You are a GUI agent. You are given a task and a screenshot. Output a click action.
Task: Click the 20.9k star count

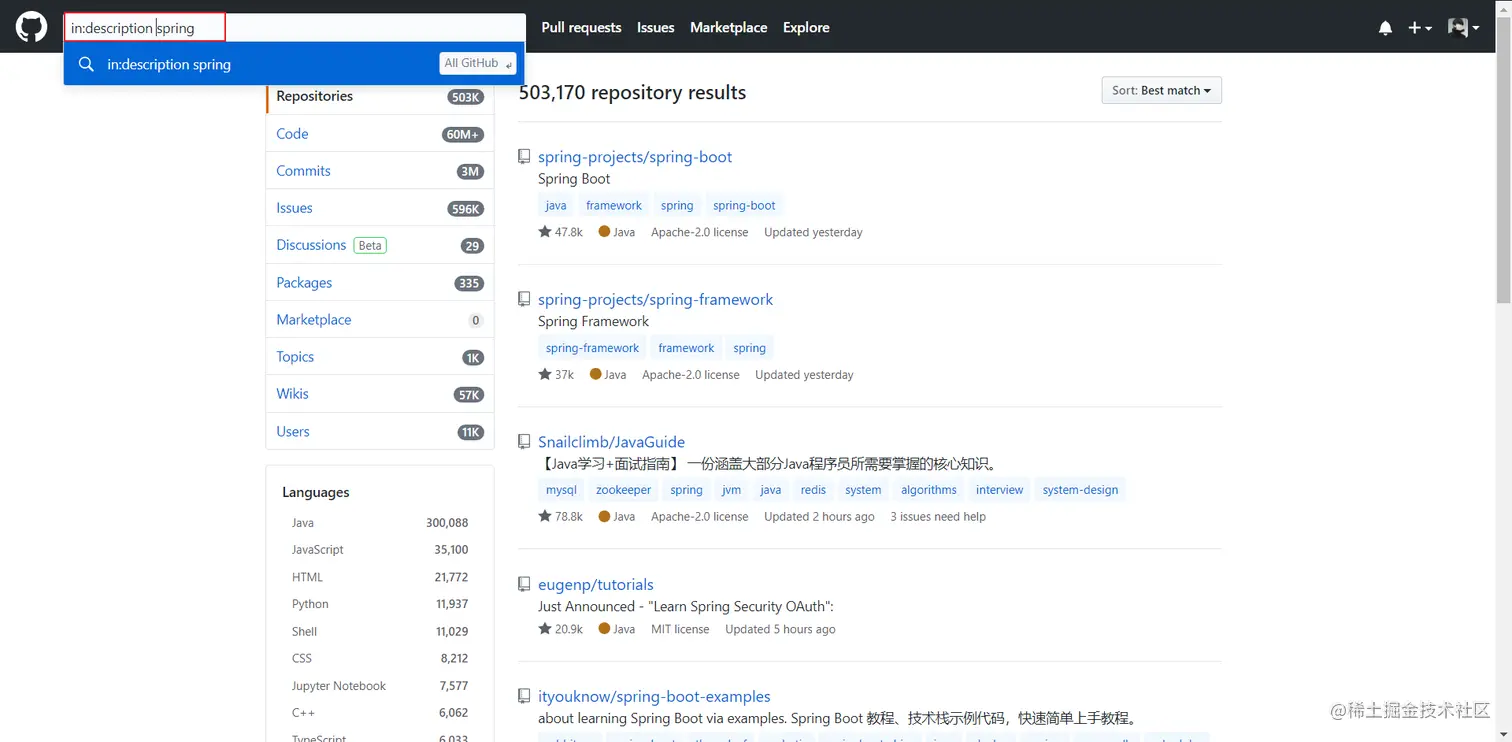click(560, 629)
